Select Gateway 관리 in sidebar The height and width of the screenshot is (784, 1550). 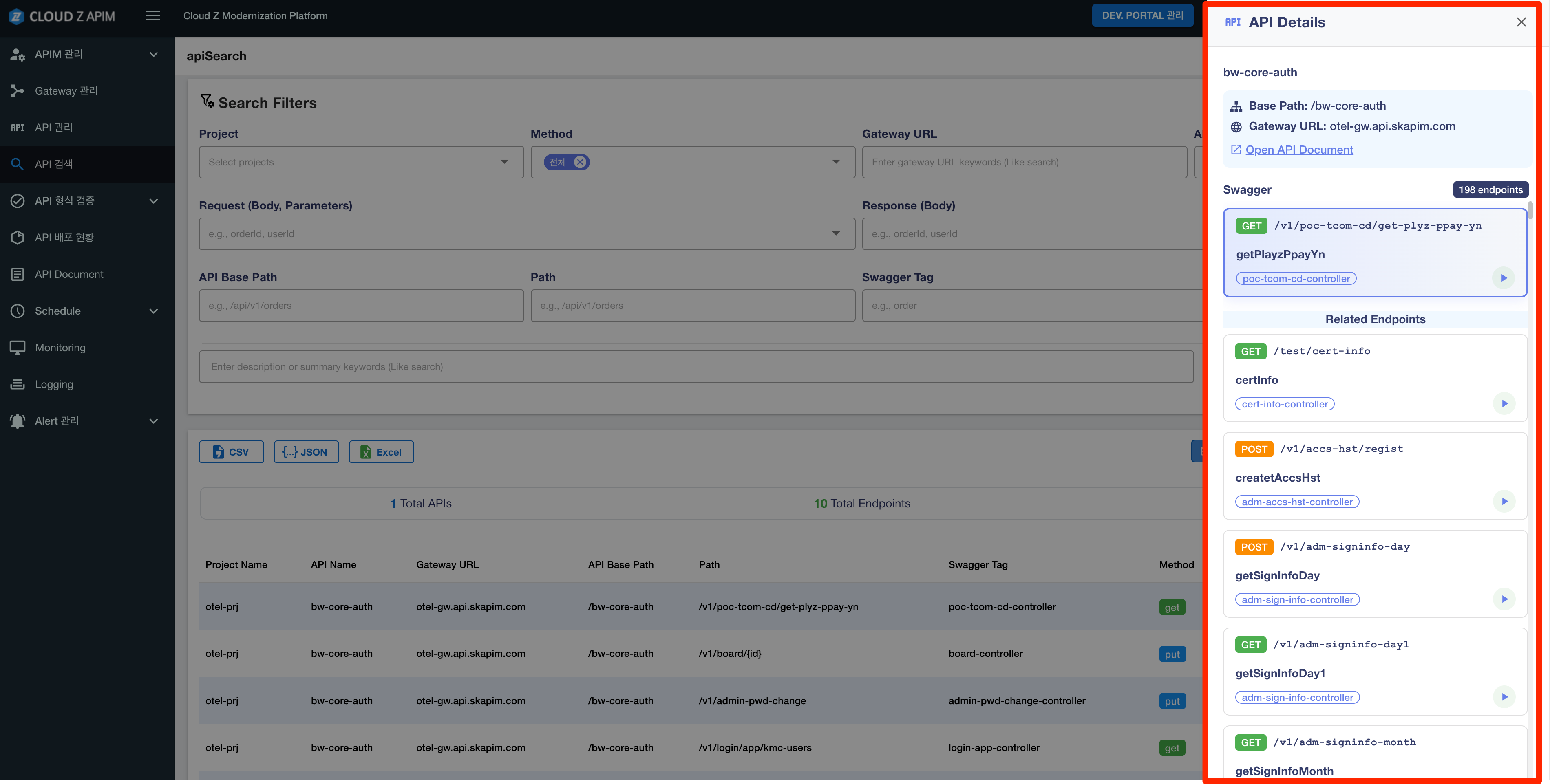coord(66,91)
